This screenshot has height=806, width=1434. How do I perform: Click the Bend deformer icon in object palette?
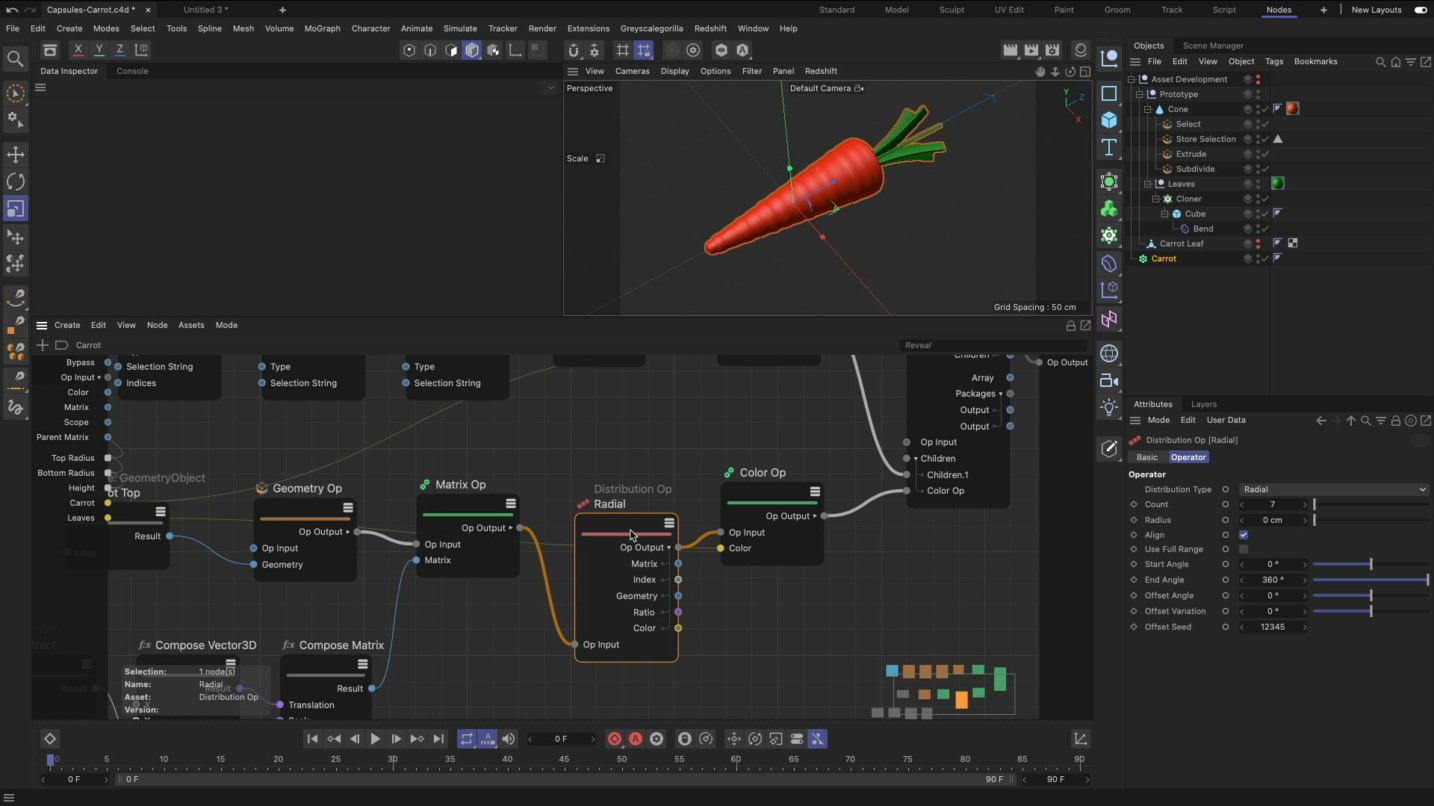pos(1109,263)
